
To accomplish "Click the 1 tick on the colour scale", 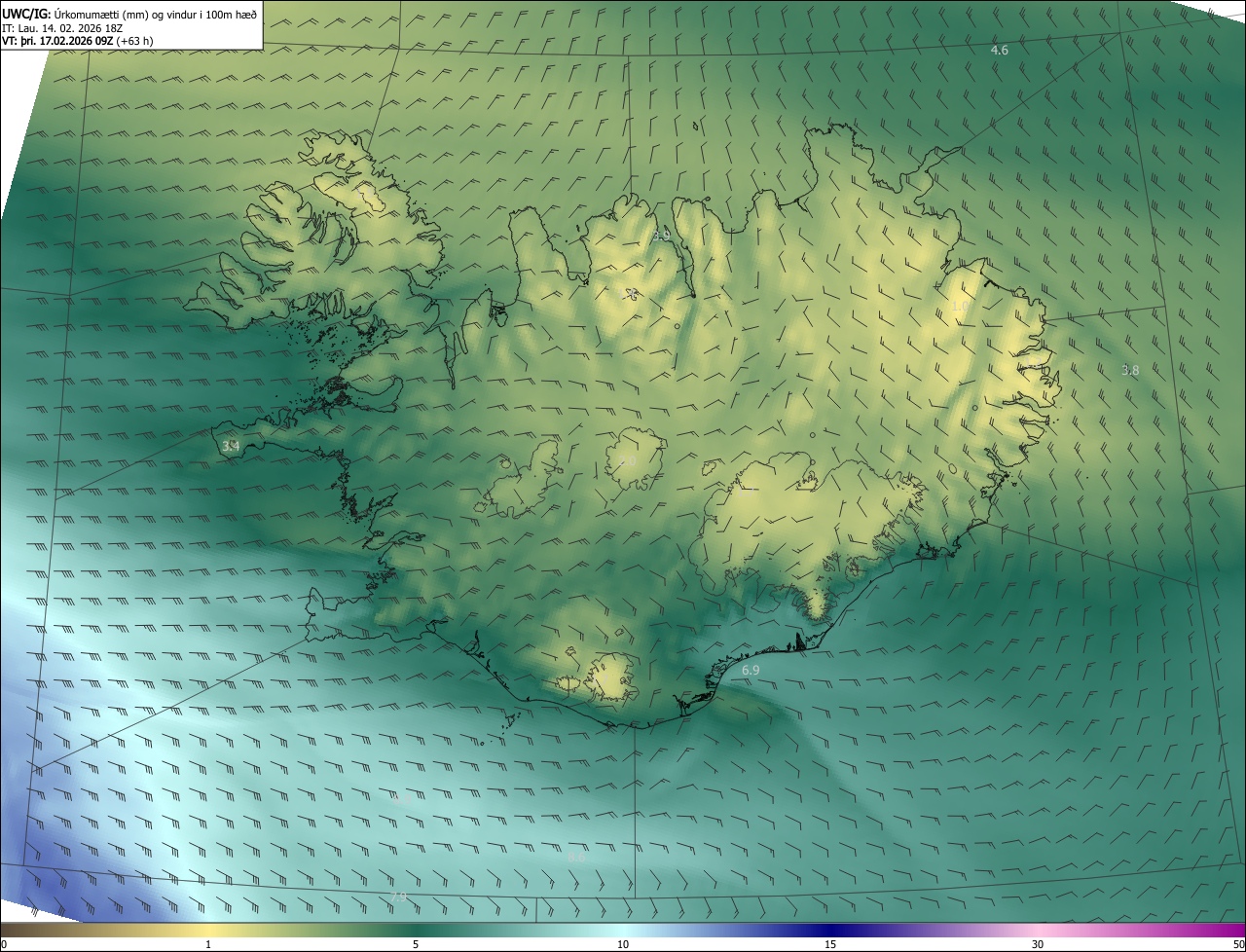I will 208,944.
